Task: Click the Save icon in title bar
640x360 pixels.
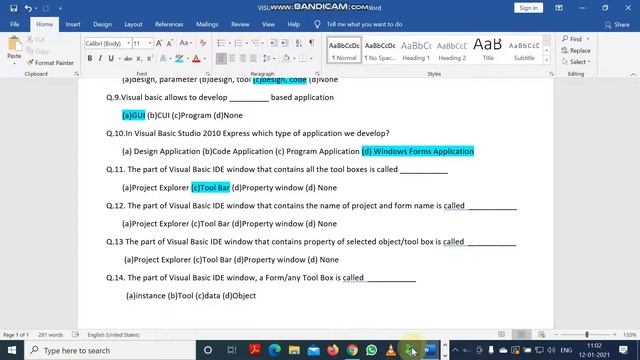Action: click(x=13, y=8)
